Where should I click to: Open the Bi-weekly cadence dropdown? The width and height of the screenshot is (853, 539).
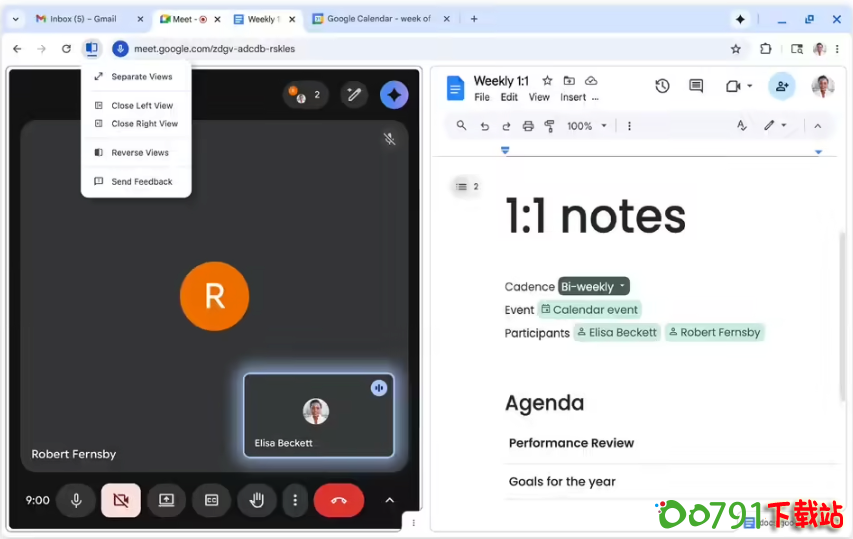click(x=594, y=287)
